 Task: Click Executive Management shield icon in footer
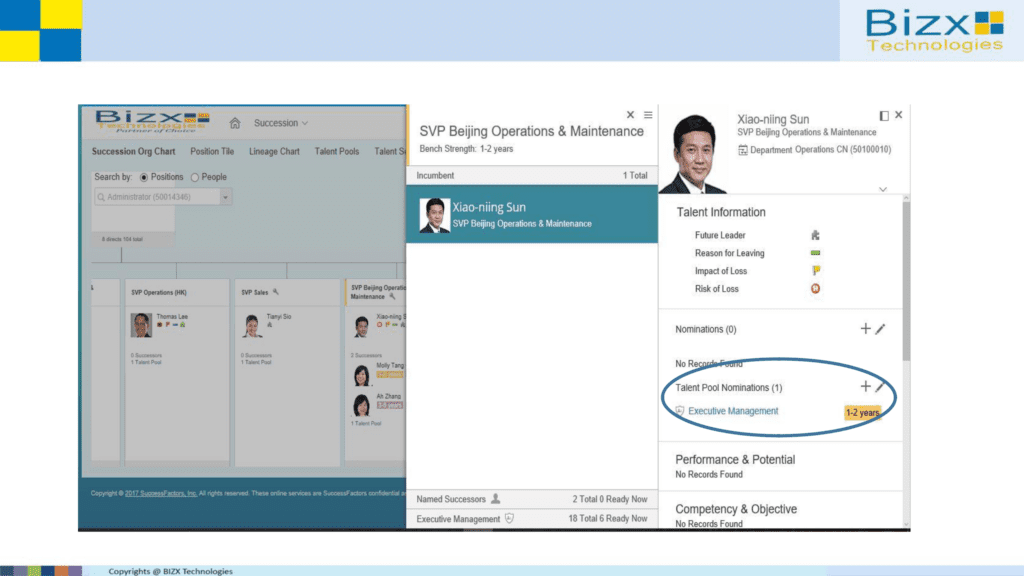coord(509,519)
